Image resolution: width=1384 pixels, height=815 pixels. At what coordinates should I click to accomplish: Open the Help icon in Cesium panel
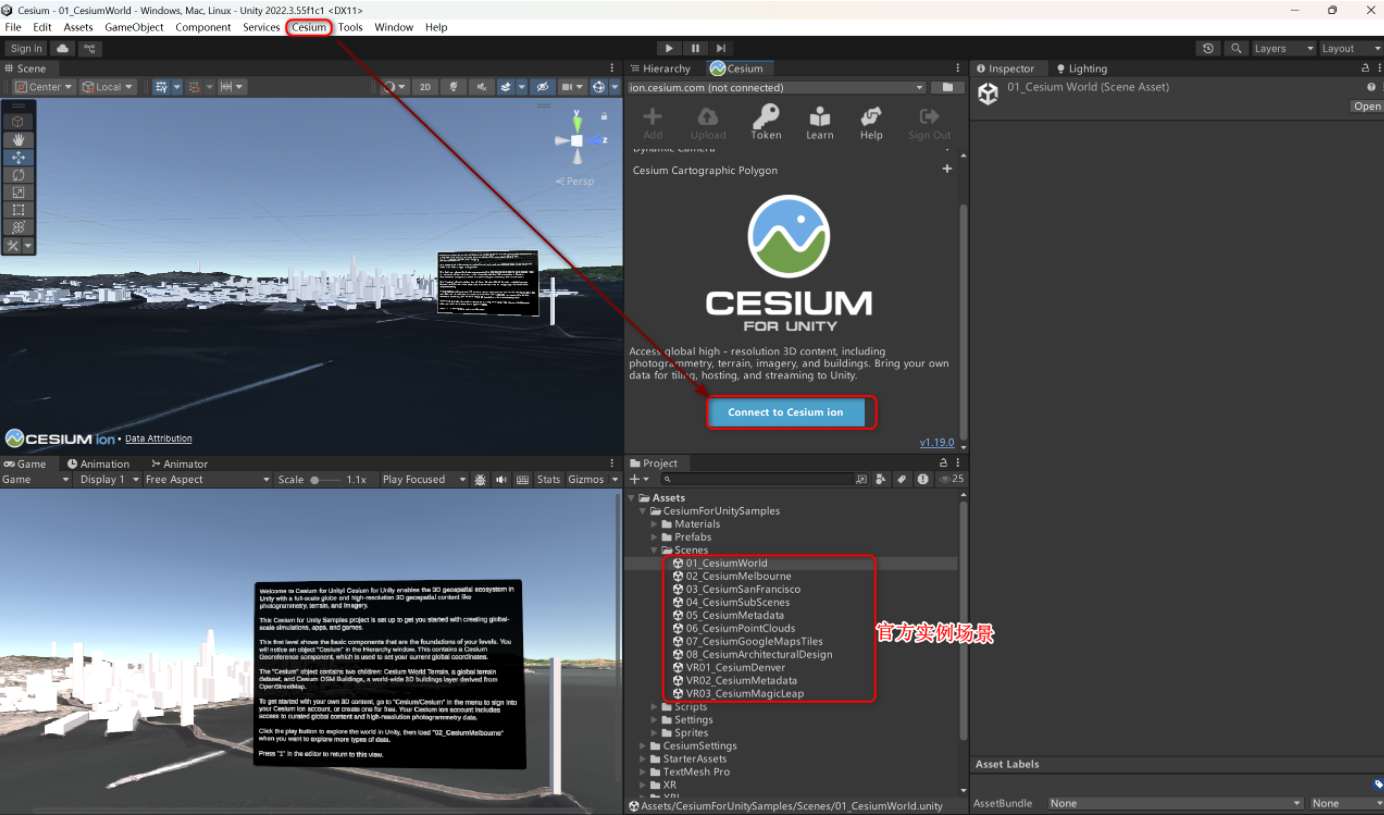point(872,123)
